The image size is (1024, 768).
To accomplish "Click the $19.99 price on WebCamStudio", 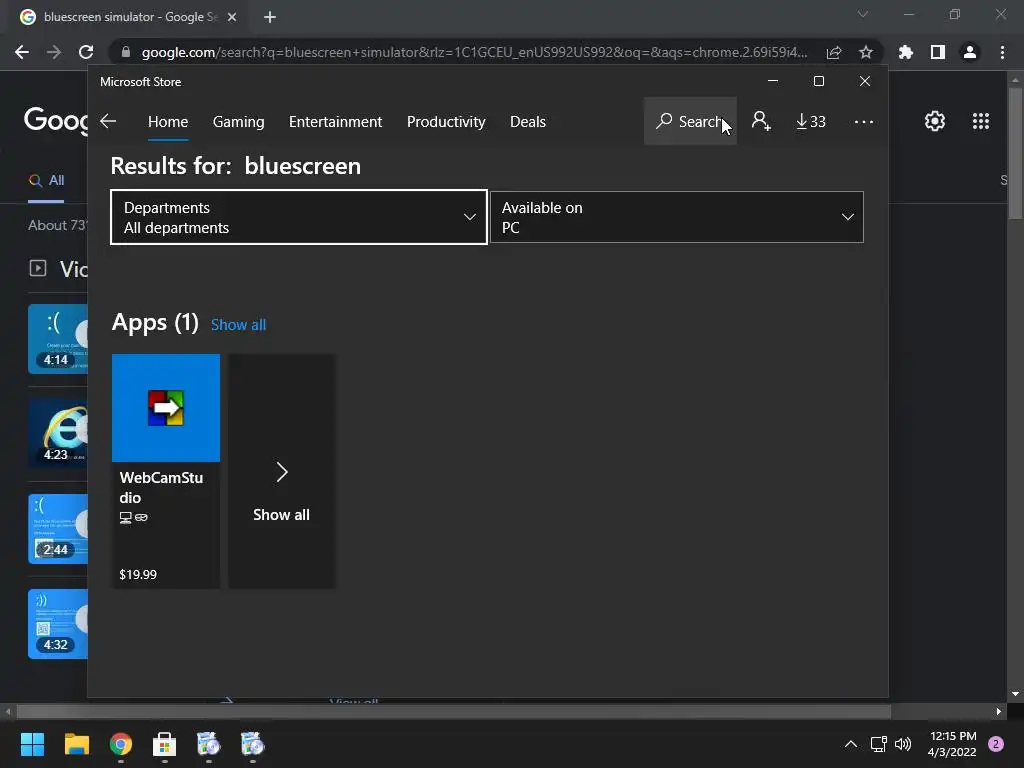I will point(138,575).
